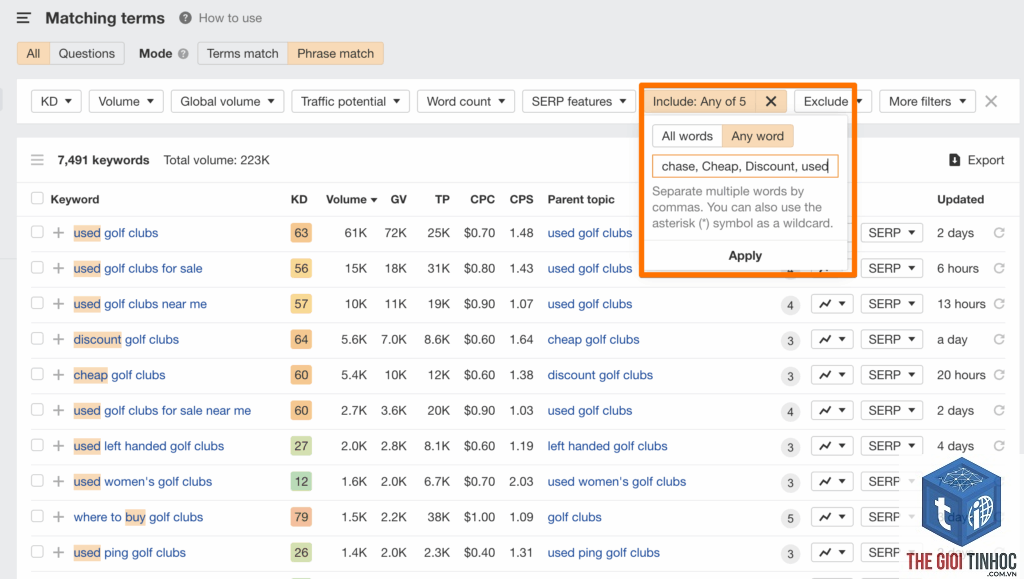Clear the Include filter with X icon

point(771,101)
